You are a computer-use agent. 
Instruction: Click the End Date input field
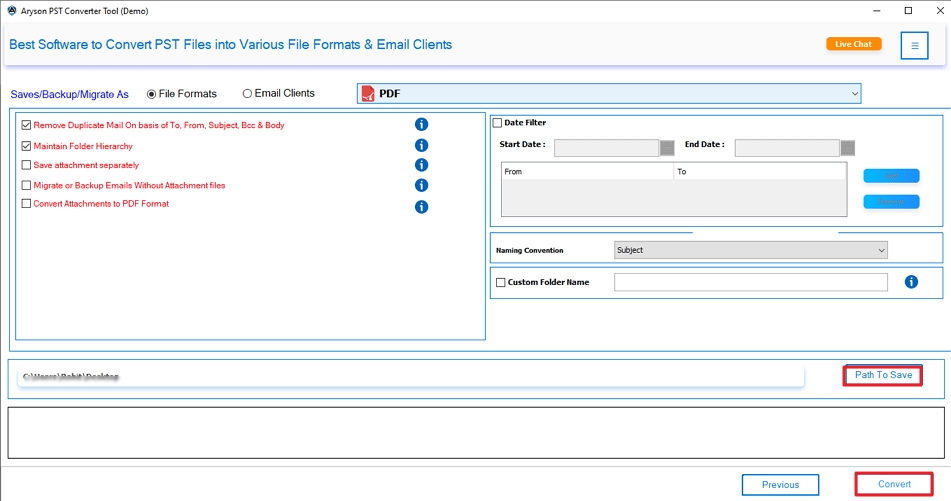(787, 148)
